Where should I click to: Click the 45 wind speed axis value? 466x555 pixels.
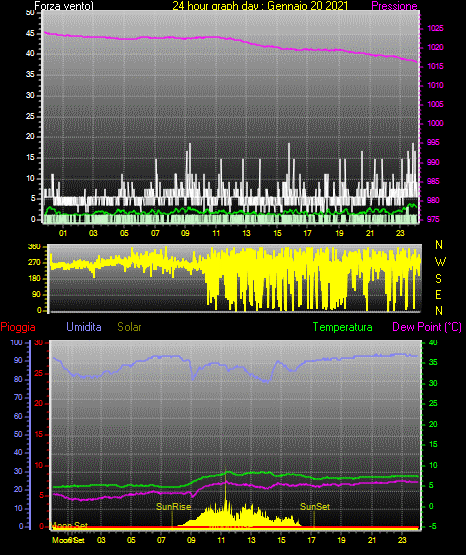[x=30, y=34]
